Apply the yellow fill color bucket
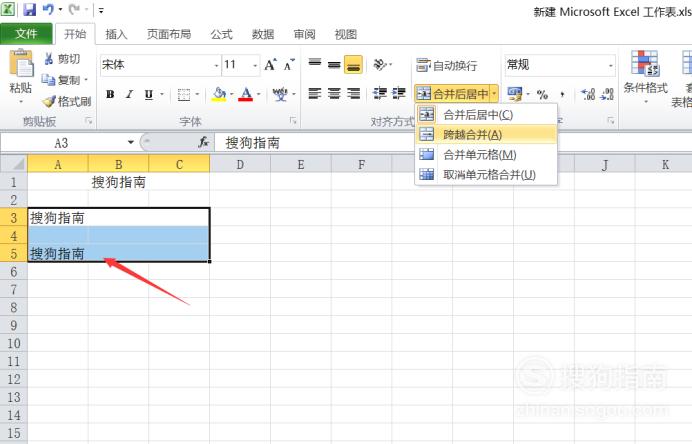The height and width of the screenshot is (444, 692). coord(219,94)
